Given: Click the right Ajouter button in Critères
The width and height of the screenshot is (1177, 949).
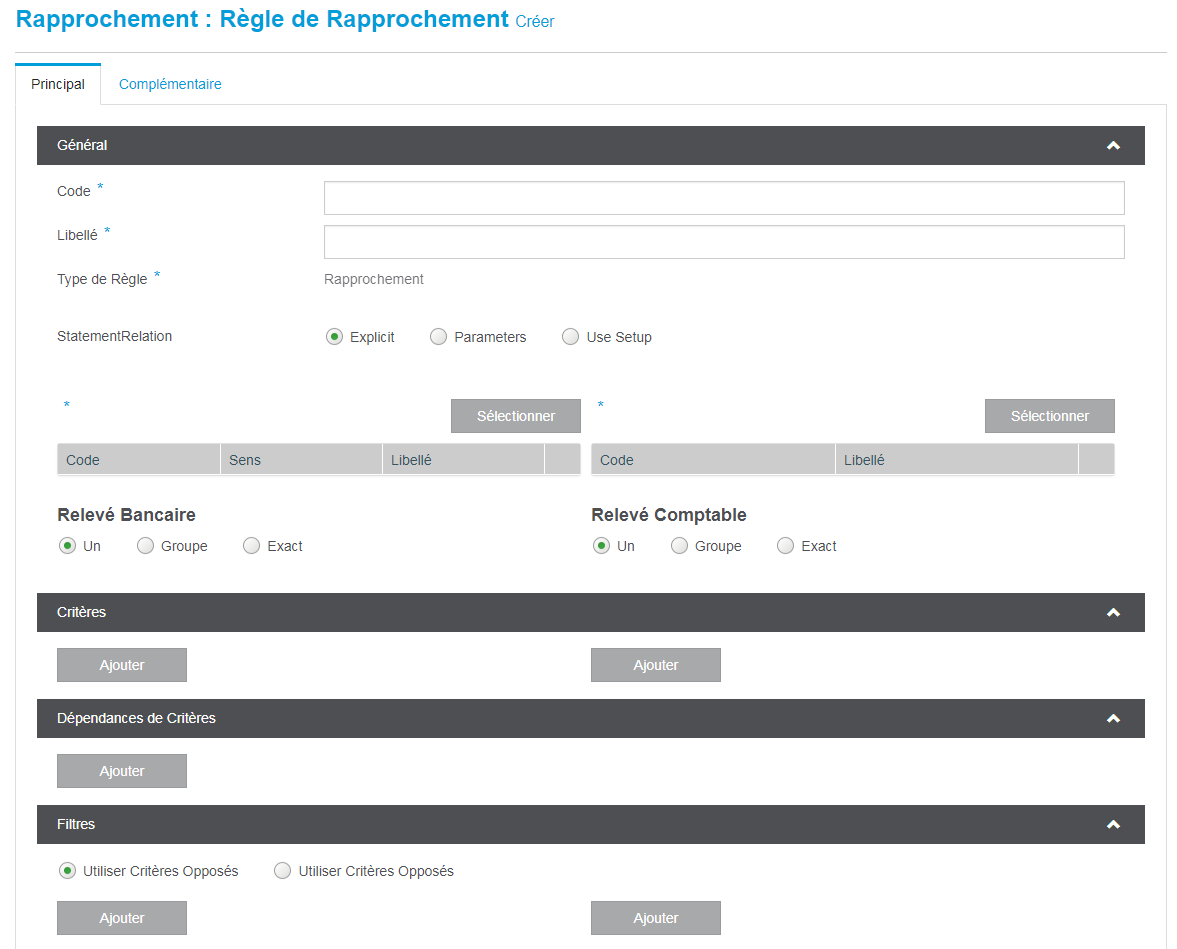Looking at the screenshot, I should [x=656, y=665].
